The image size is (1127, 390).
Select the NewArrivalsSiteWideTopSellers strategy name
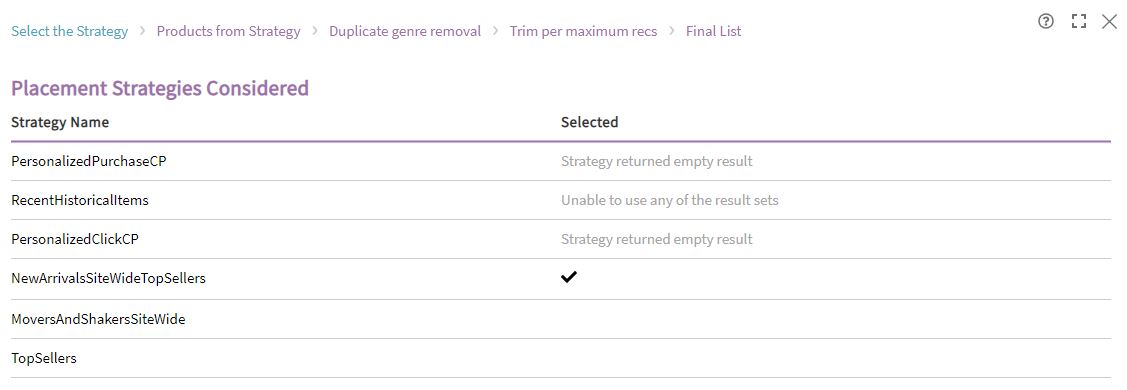point(109,278)
